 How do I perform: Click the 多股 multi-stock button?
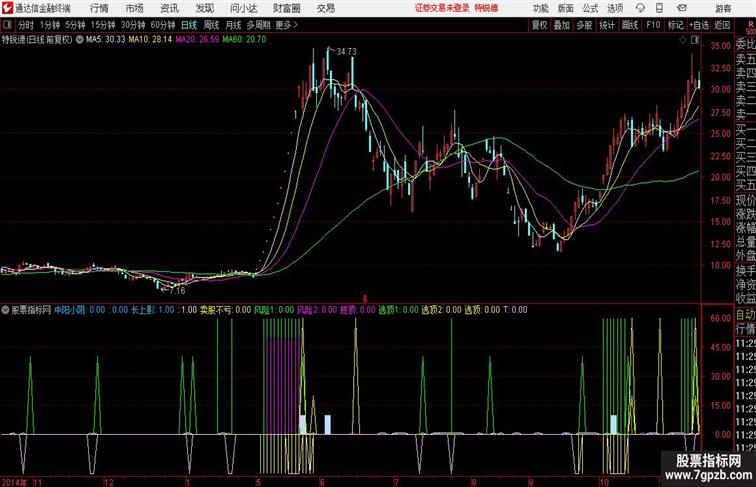point(584,25)
